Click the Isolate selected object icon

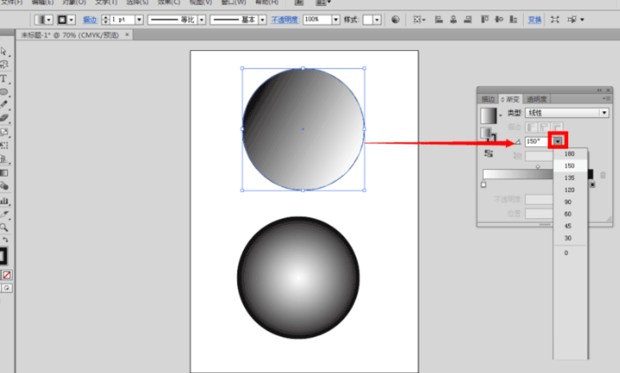tap(555, 19)
